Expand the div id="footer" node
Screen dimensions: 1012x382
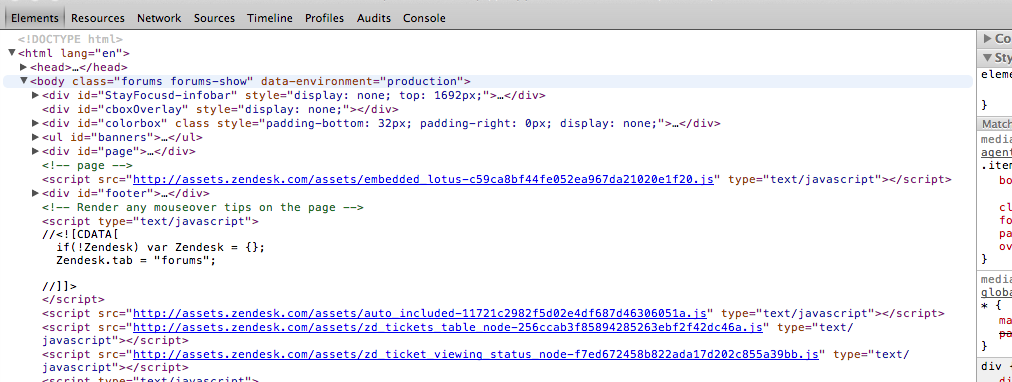[x=35, y=194]
